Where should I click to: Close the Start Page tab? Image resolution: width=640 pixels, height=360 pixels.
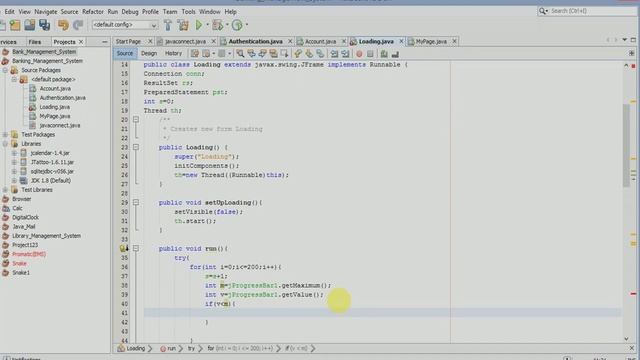[x=150, y=41]
